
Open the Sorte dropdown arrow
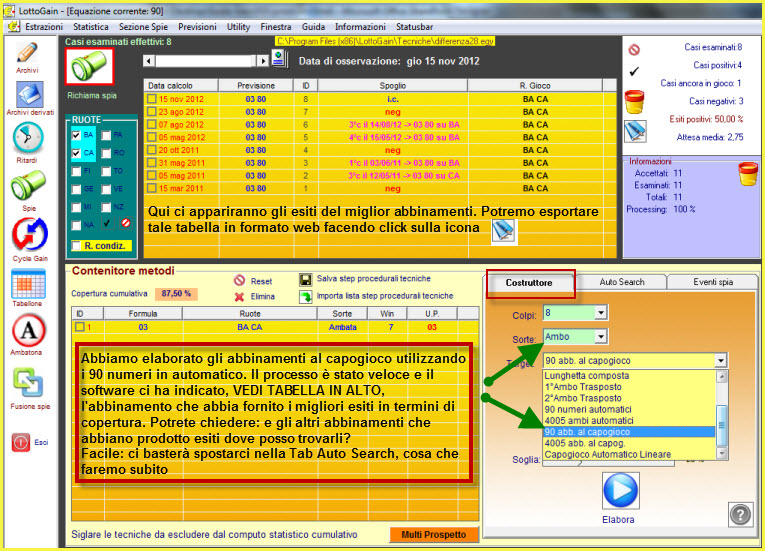(601, 336)
